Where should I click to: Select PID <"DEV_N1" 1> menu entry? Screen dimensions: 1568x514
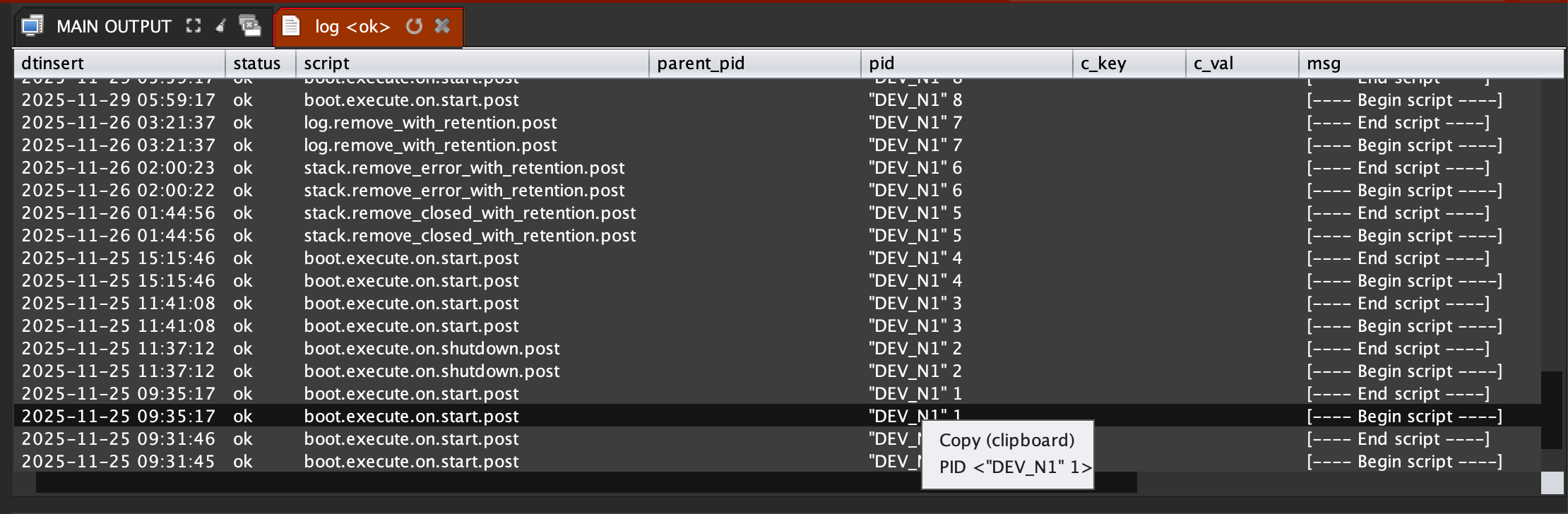[1014, 467]
